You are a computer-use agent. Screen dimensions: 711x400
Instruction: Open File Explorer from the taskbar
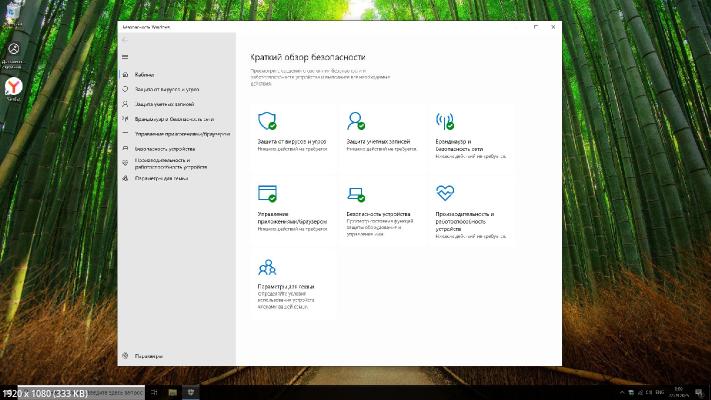173,393
